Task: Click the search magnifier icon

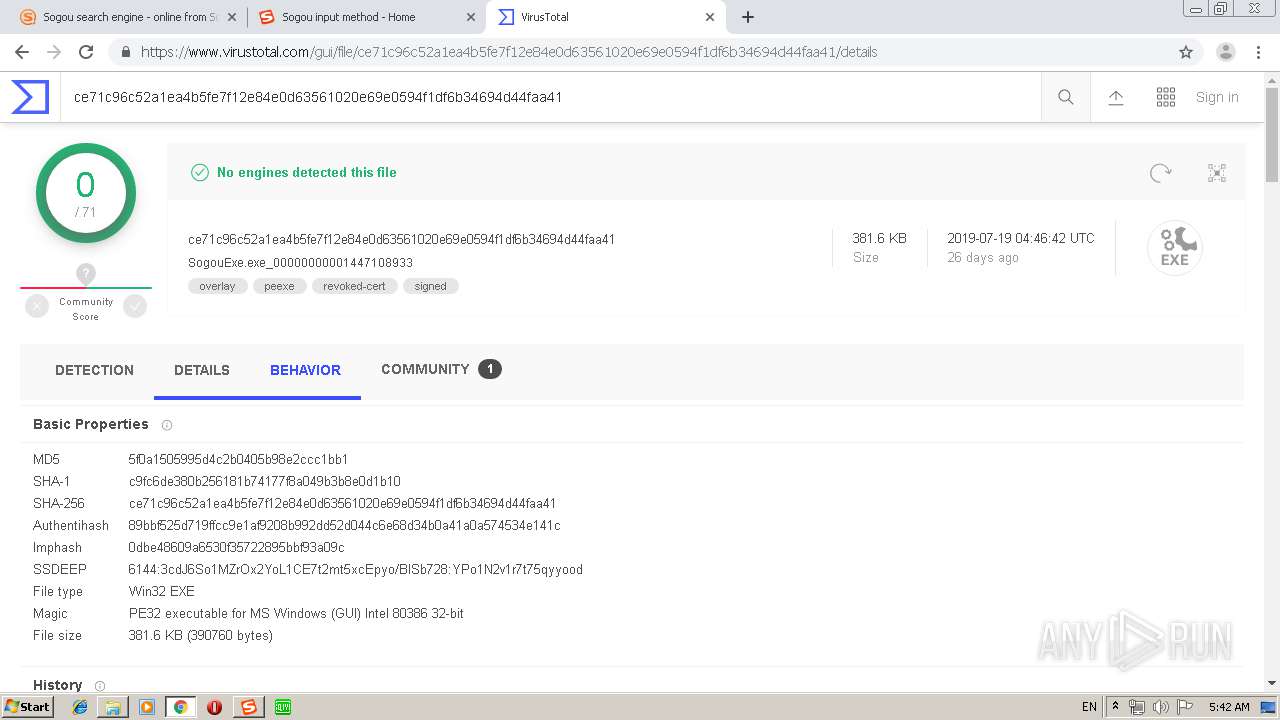Action: (1066, 97)
